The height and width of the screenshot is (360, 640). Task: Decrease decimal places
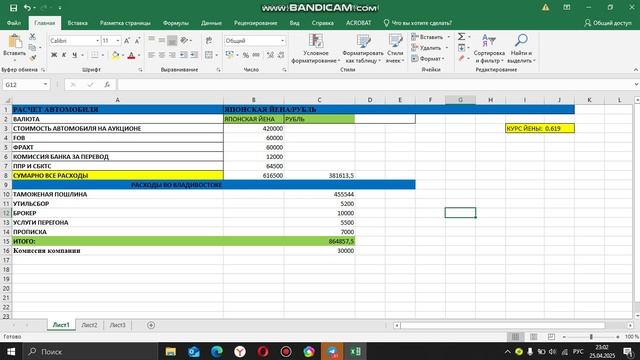(x=281, y=55)
